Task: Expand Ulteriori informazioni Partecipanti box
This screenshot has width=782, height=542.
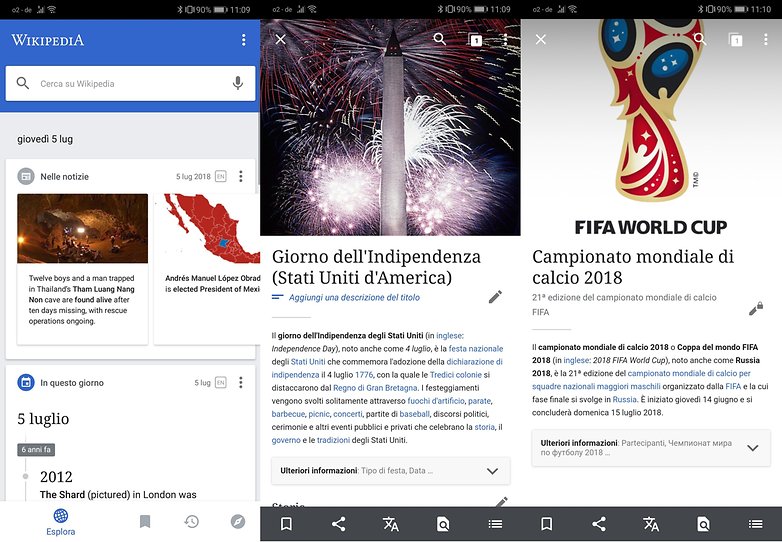Action: pos(651,448)
